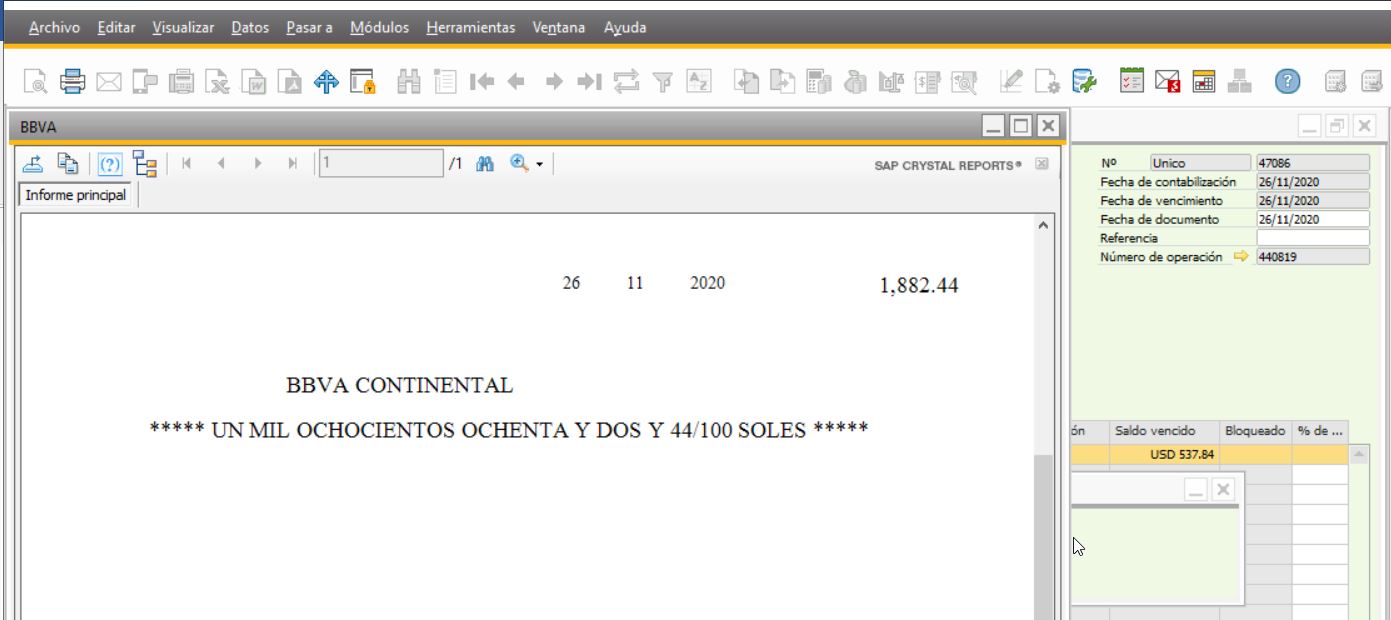Viewport: 1391px width, 620px height.
Task: Maximize the BBVA report window
Action: (x=1021, y=125)
